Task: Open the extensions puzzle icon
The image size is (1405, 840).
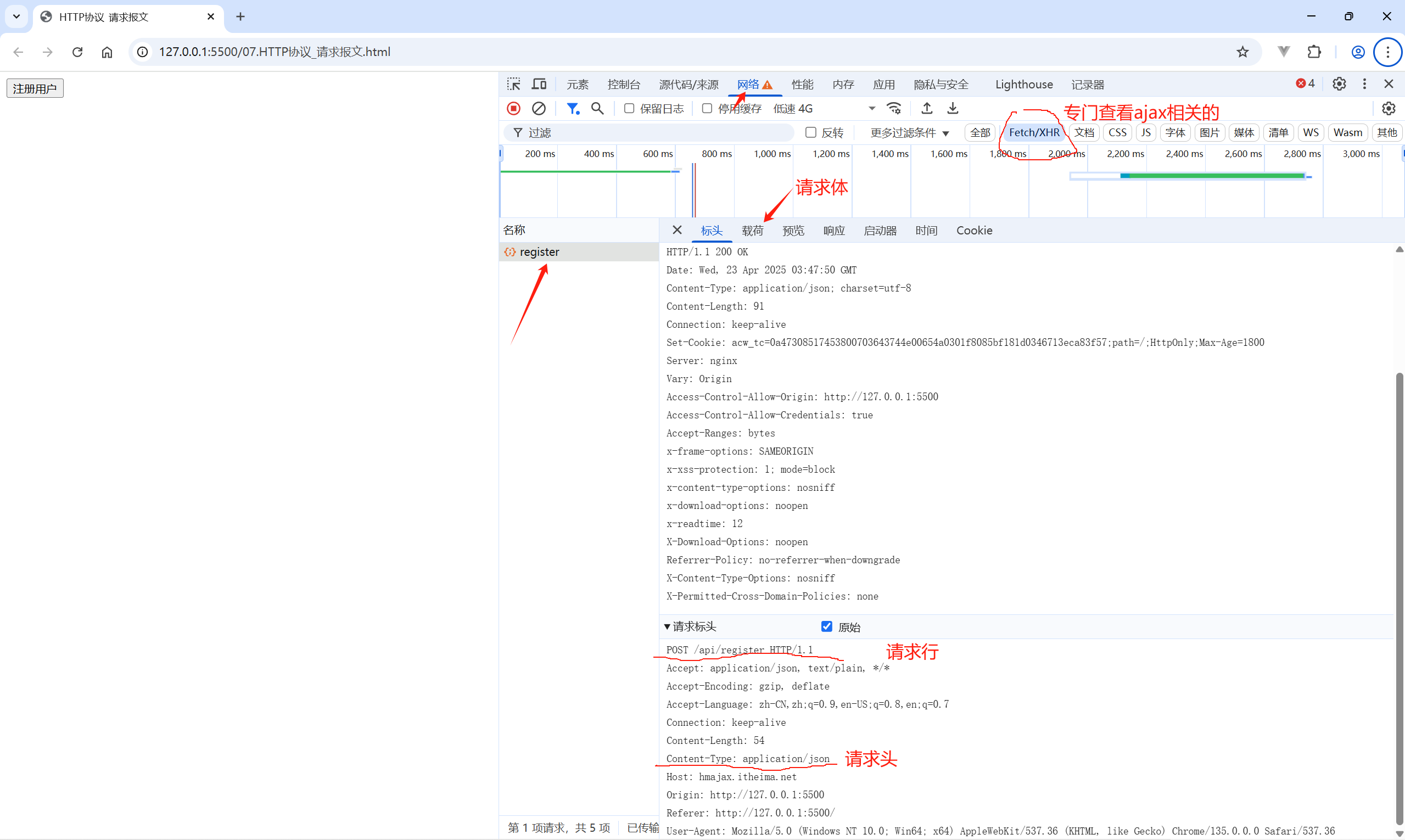Action: tap(1314, 52)
